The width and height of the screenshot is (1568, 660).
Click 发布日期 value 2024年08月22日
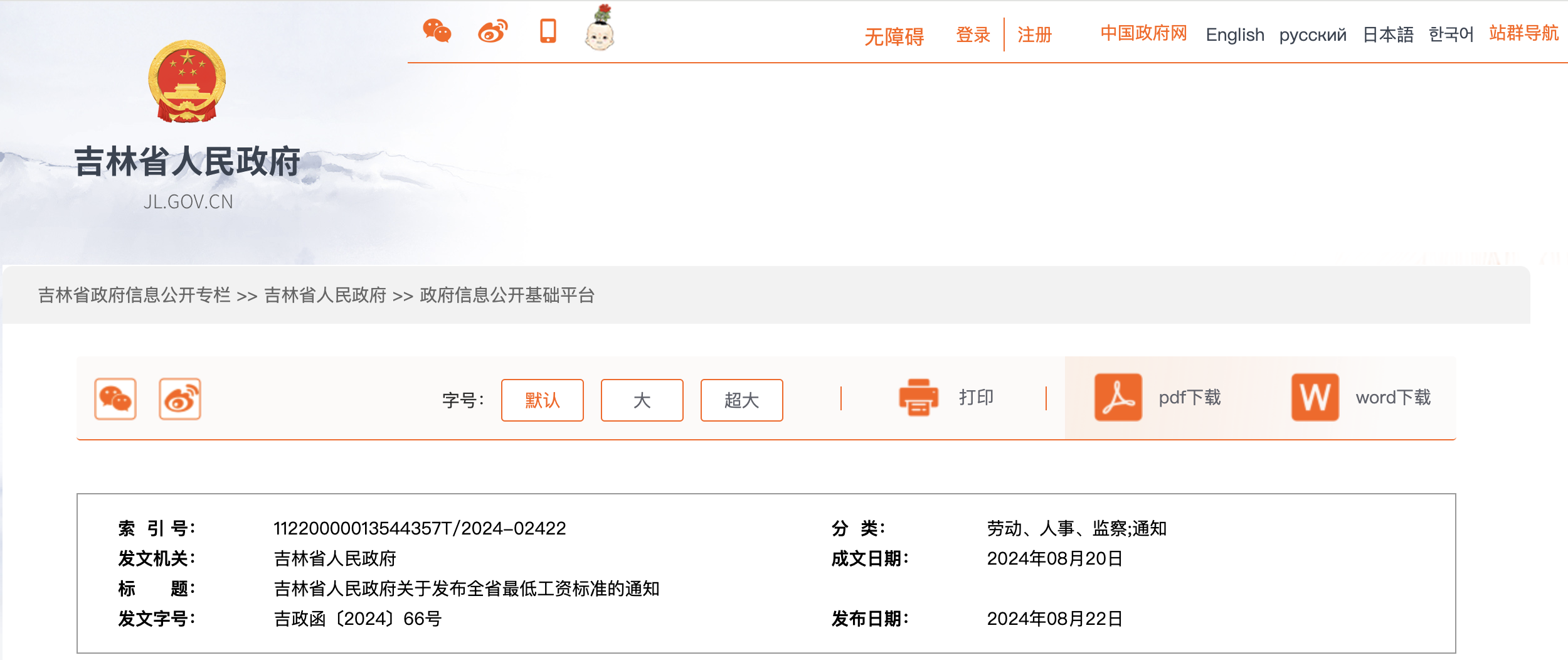point(1055,619)
